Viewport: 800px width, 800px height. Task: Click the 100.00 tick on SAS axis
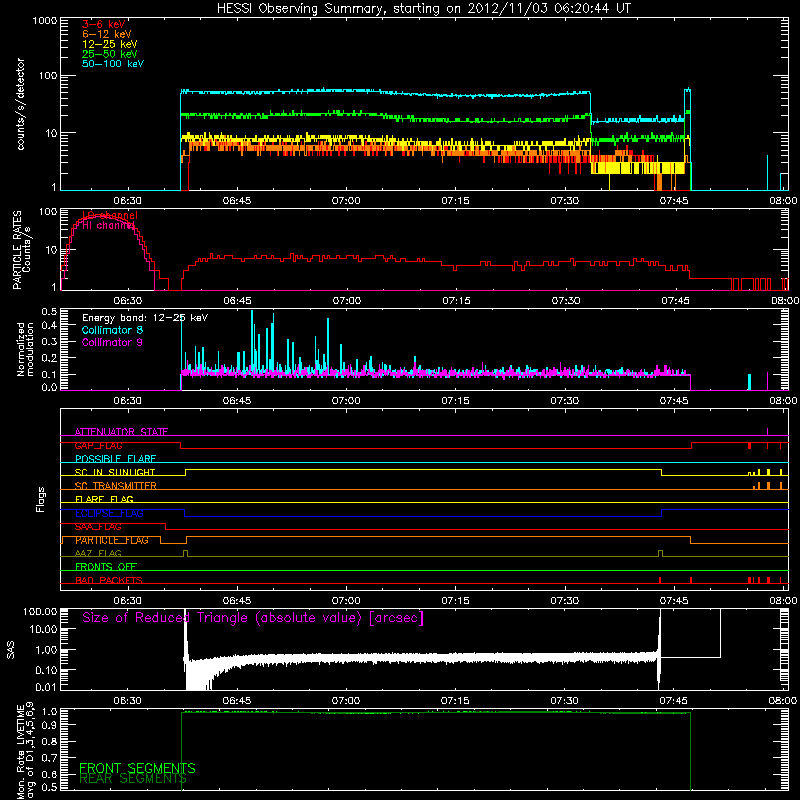click(x=40, y=611)
